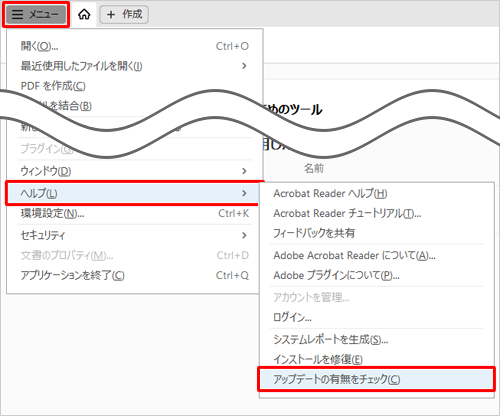Open the セキュリティ submenu
This screenshot has width=500, height=416.
coord(133,235)
